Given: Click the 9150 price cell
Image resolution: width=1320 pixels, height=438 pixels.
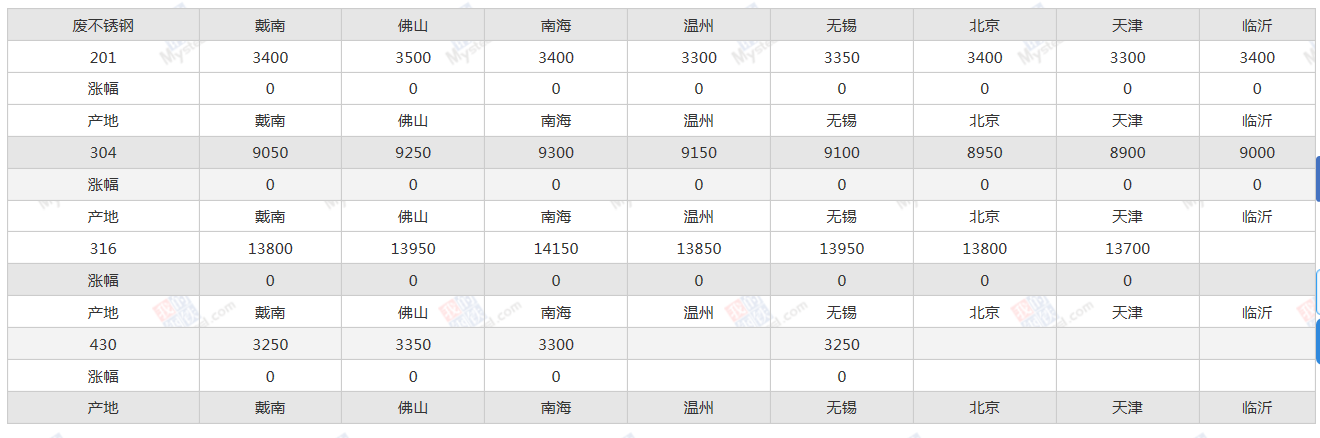Looking at the screenshot, I should [x=699, y=153].
